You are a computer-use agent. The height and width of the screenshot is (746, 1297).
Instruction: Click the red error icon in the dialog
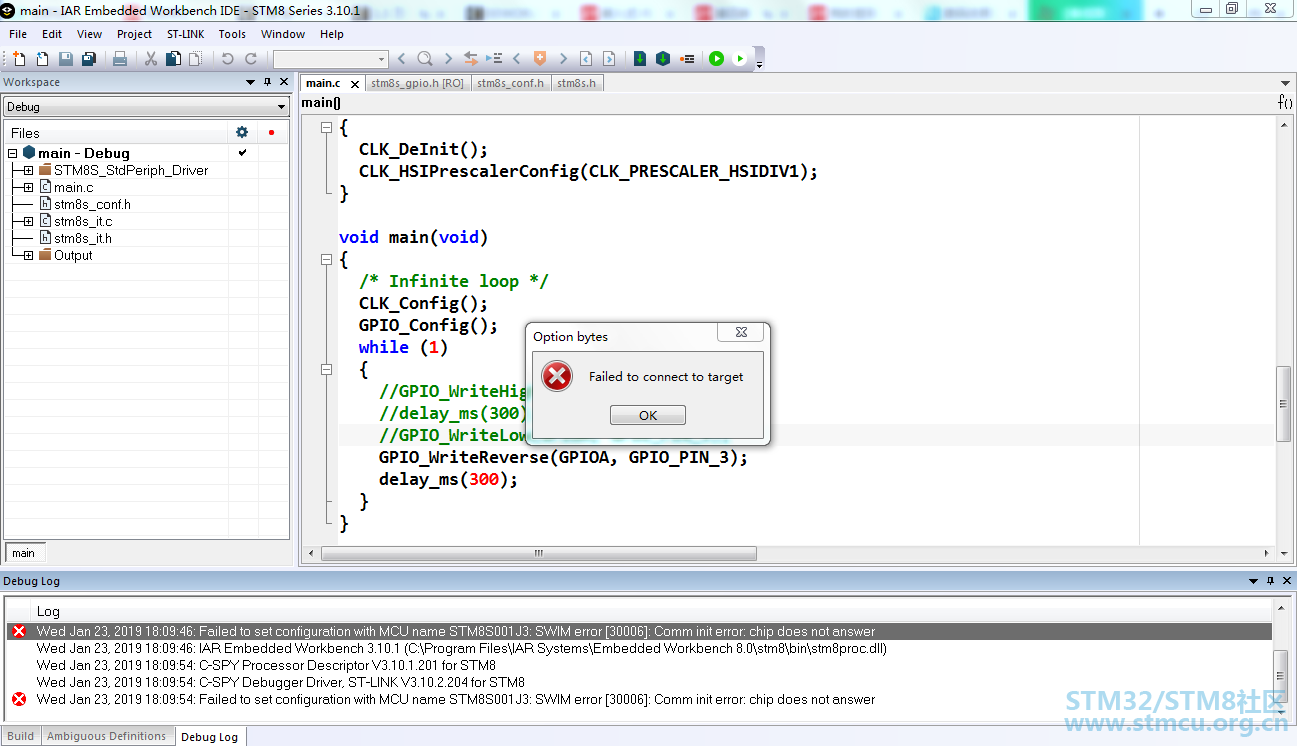click(557, 377)
